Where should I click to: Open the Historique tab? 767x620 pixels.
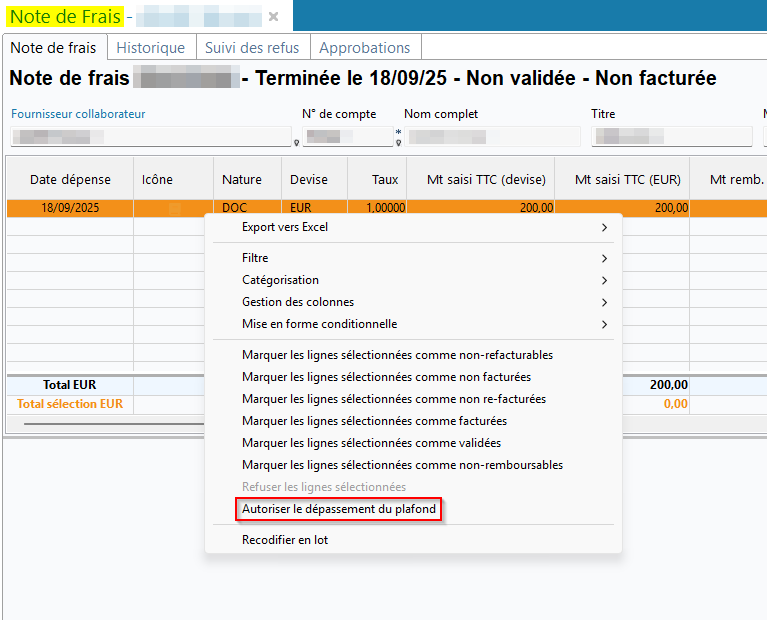pos(150,47)
